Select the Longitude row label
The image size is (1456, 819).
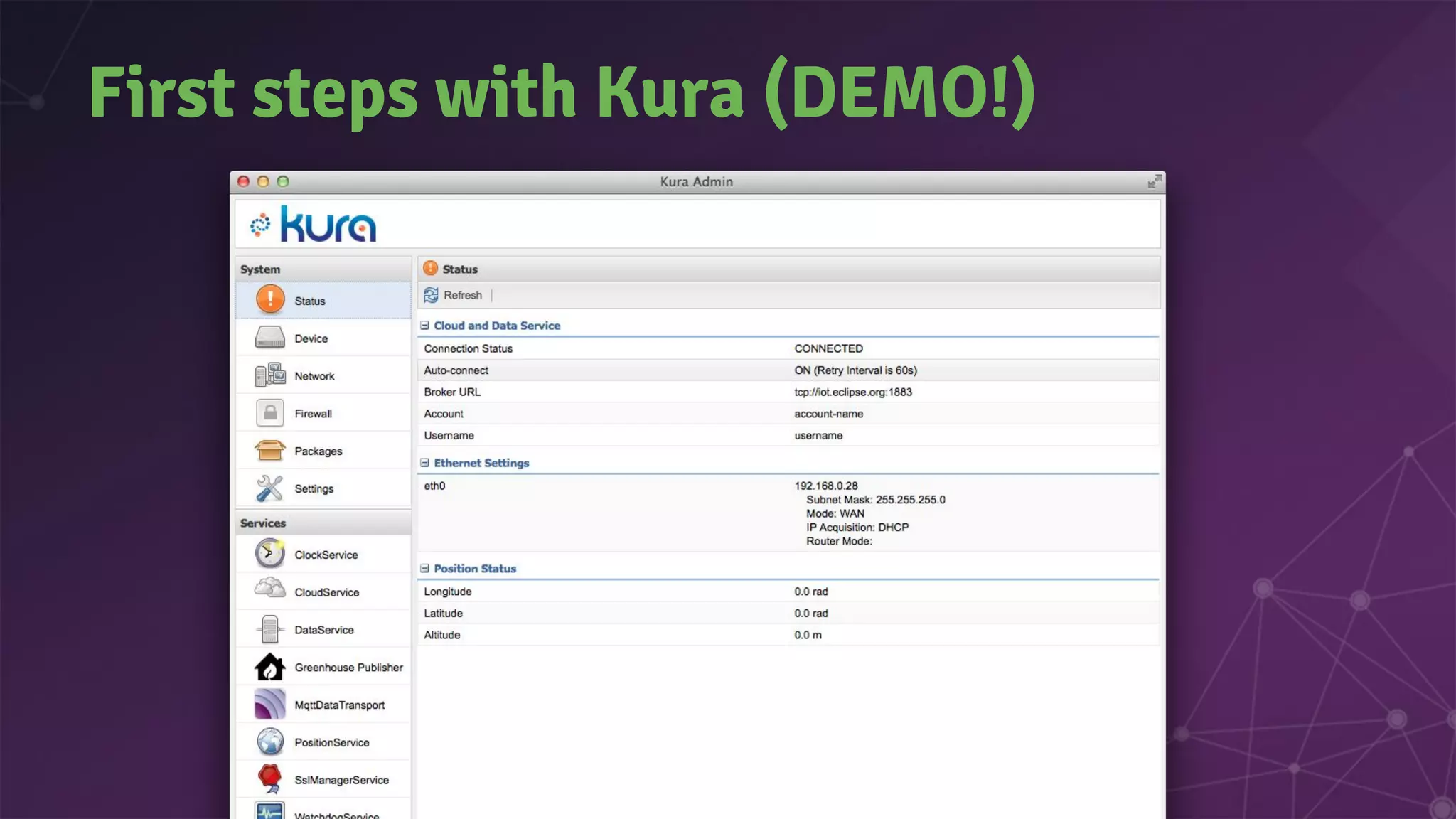(x=448, y=592)
